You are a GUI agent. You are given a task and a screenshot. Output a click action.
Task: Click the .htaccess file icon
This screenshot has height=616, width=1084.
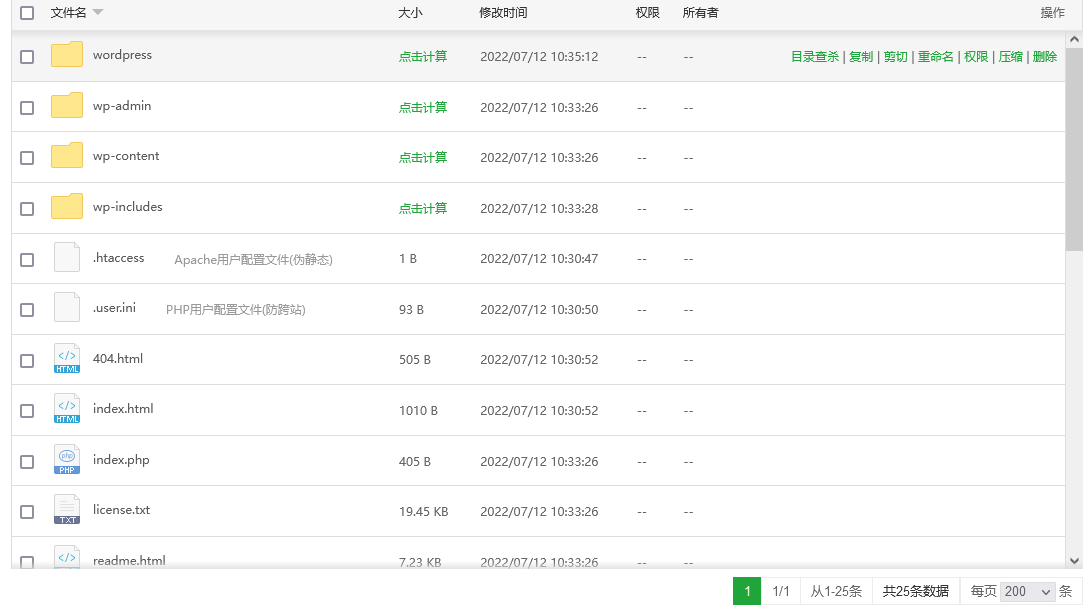(67, 258)
